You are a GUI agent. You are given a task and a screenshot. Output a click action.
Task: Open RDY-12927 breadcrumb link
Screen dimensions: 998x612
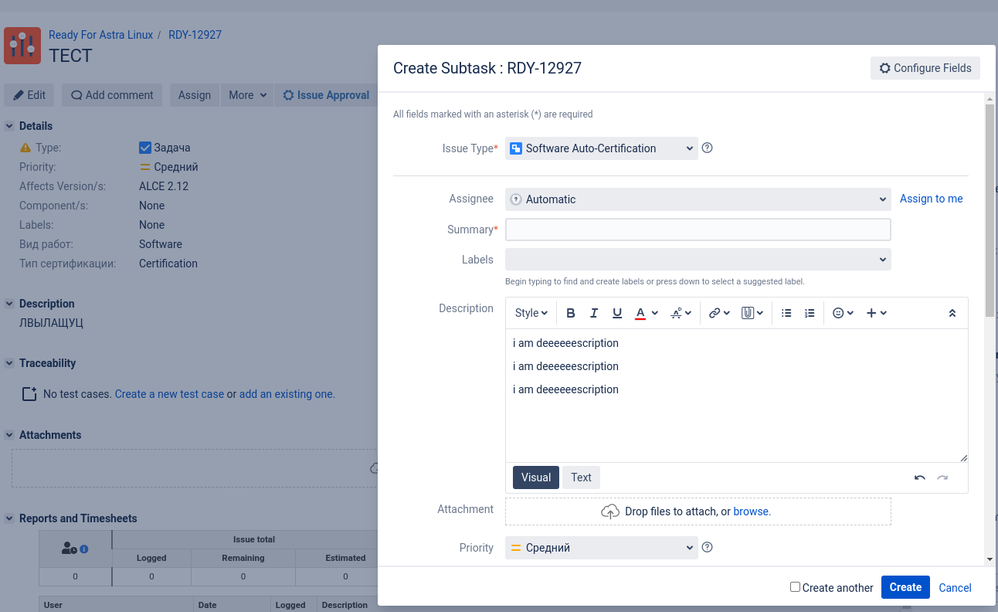point(195,35)
